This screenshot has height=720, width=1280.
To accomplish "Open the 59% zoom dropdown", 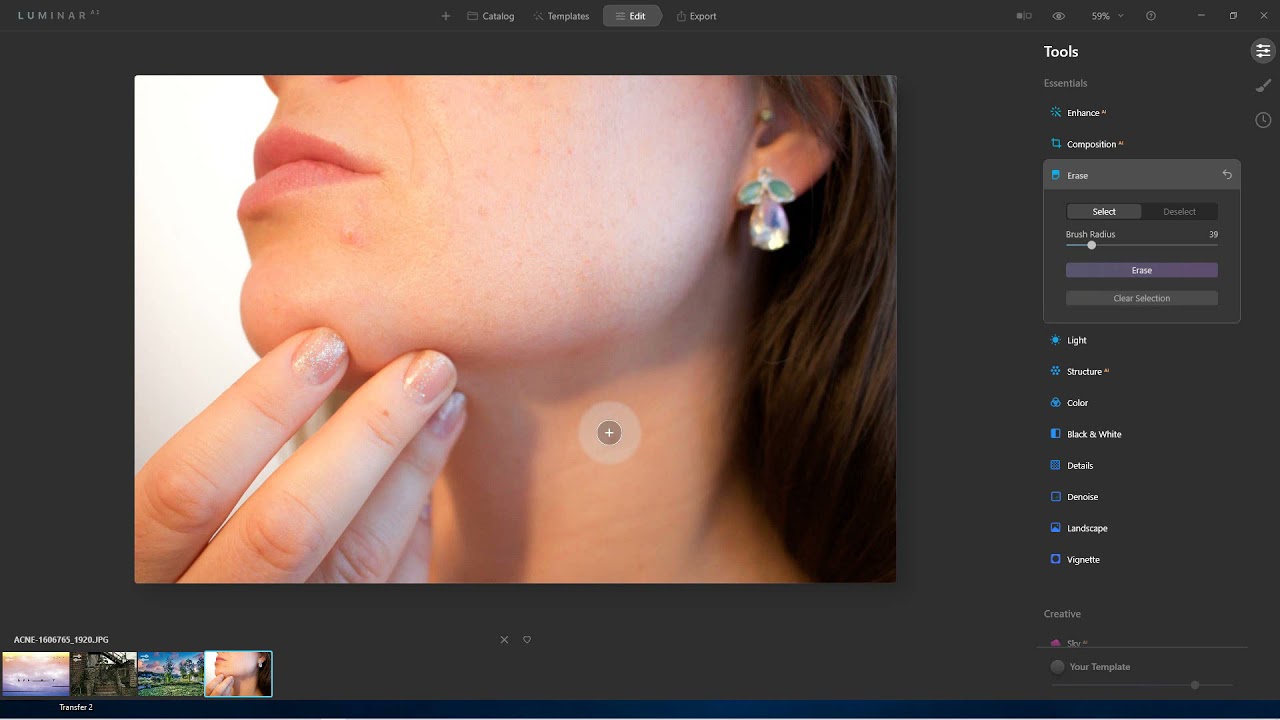I will click(x=1107, y=16).
